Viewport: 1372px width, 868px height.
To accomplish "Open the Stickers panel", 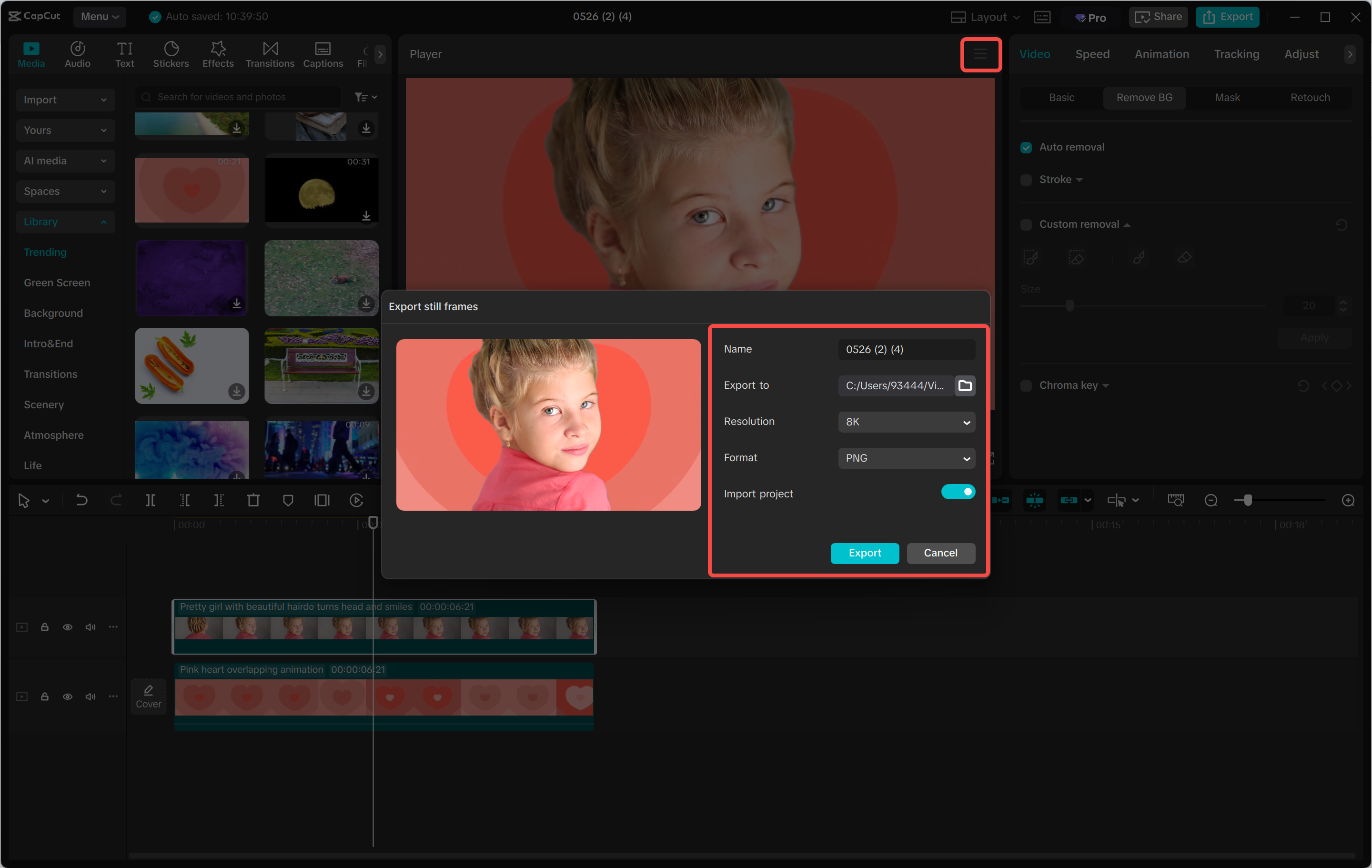I will (171, 54).
